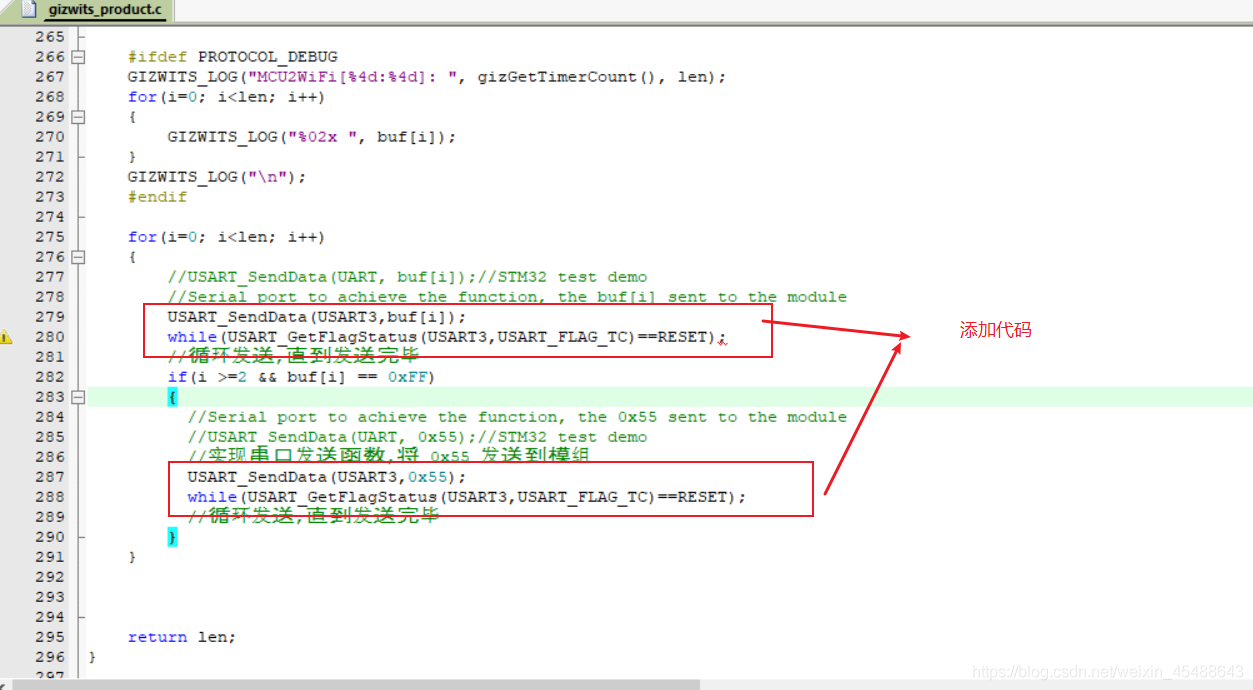
Task: Click the 'return len;' statement
Action: (x=182, y=637)
